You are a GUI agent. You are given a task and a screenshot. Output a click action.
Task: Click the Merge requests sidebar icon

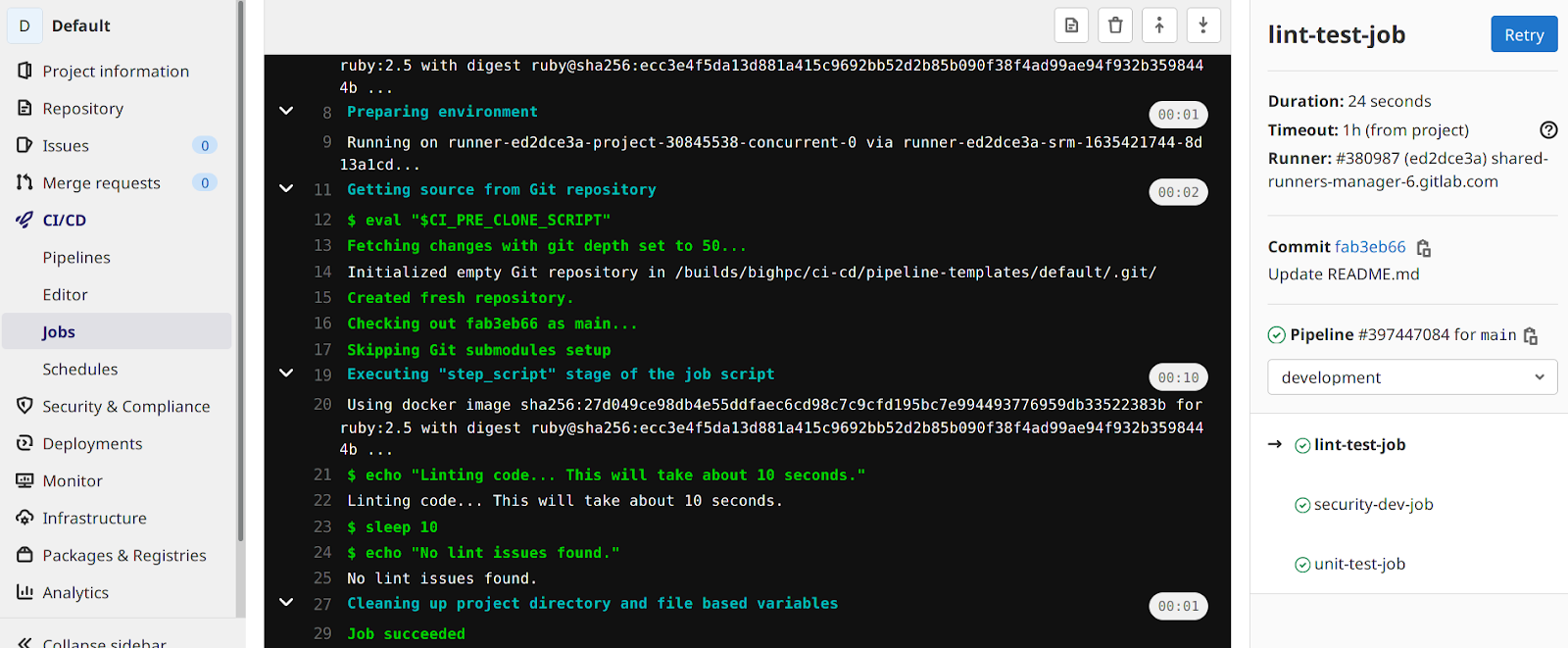[x=24, y=182]
